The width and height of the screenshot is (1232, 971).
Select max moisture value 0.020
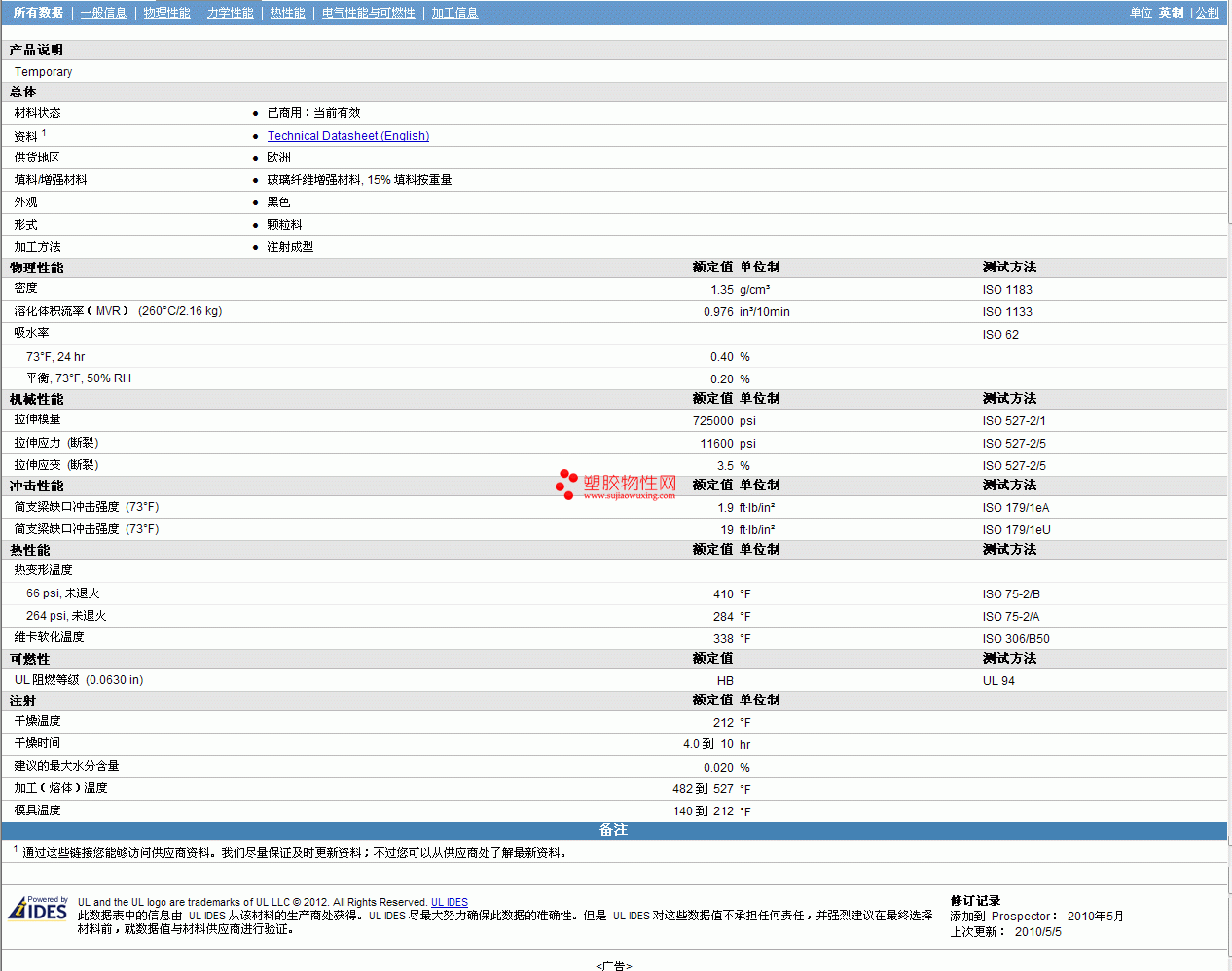coord(719,768)
